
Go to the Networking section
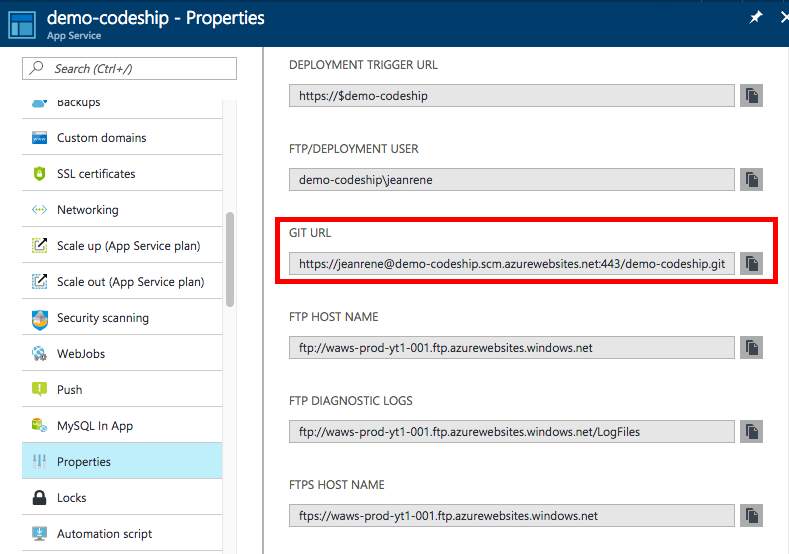(122, 209)
